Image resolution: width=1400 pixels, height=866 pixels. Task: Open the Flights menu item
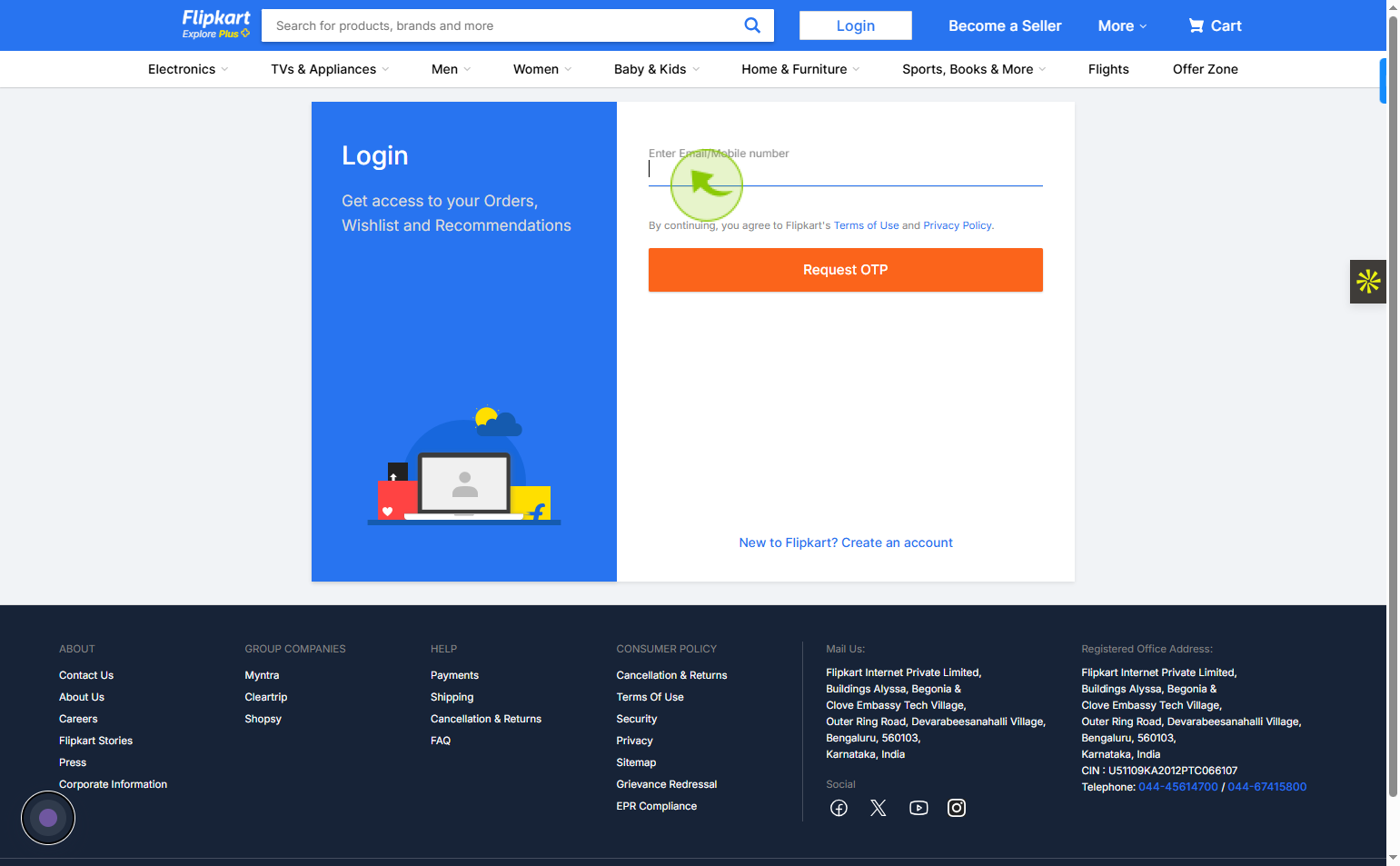click(x=1108, y=69)
